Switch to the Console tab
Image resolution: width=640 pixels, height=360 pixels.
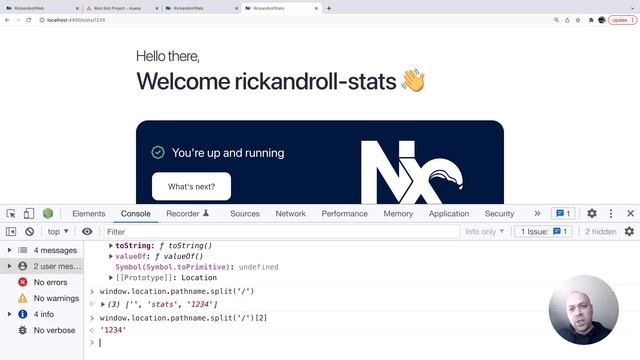pos(136,213)
